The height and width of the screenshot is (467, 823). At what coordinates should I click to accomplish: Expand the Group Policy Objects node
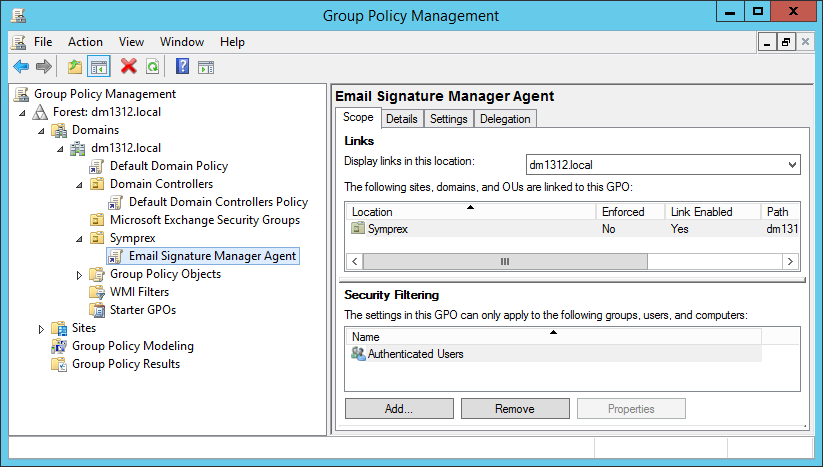point(80,274)
